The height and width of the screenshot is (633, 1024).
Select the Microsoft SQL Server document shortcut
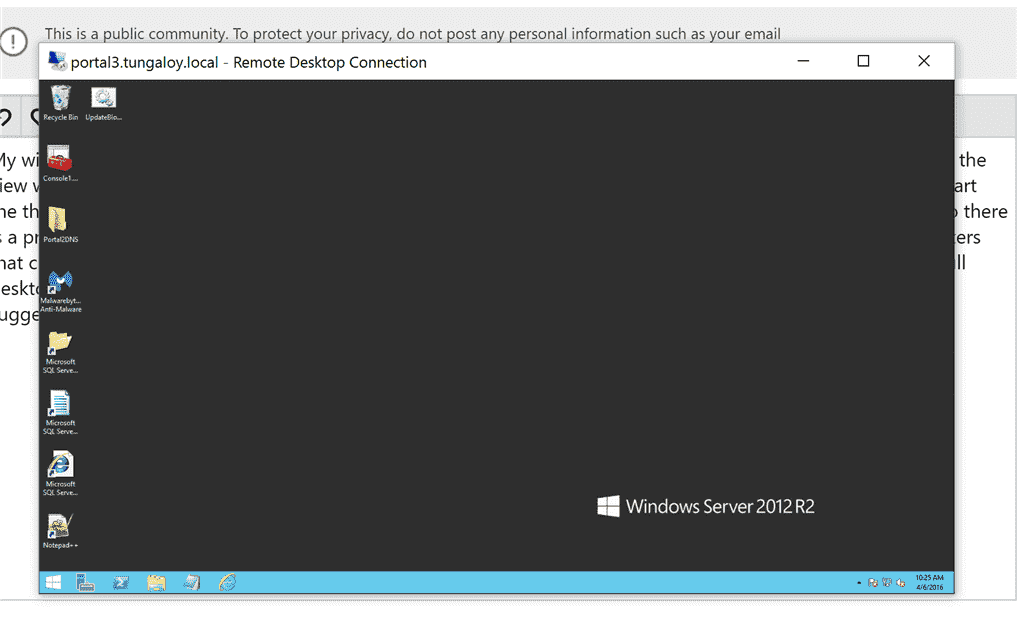point(60,414)
